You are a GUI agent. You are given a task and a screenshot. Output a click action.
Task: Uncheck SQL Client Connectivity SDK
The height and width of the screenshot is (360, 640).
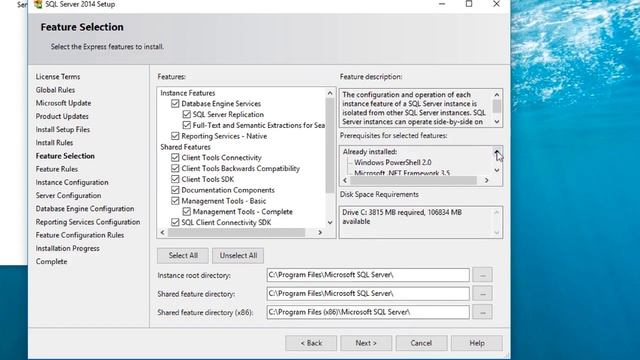point(175,222)
